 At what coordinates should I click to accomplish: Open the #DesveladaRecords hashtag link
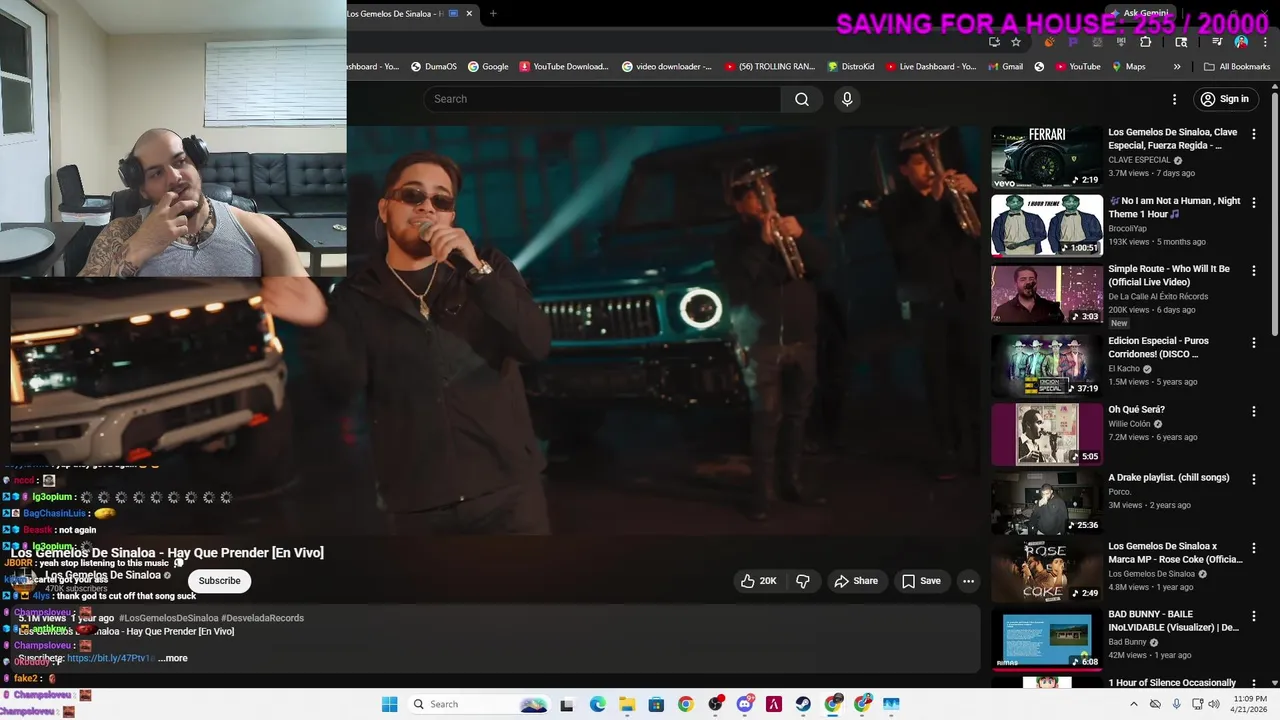[x=262, y=618]
